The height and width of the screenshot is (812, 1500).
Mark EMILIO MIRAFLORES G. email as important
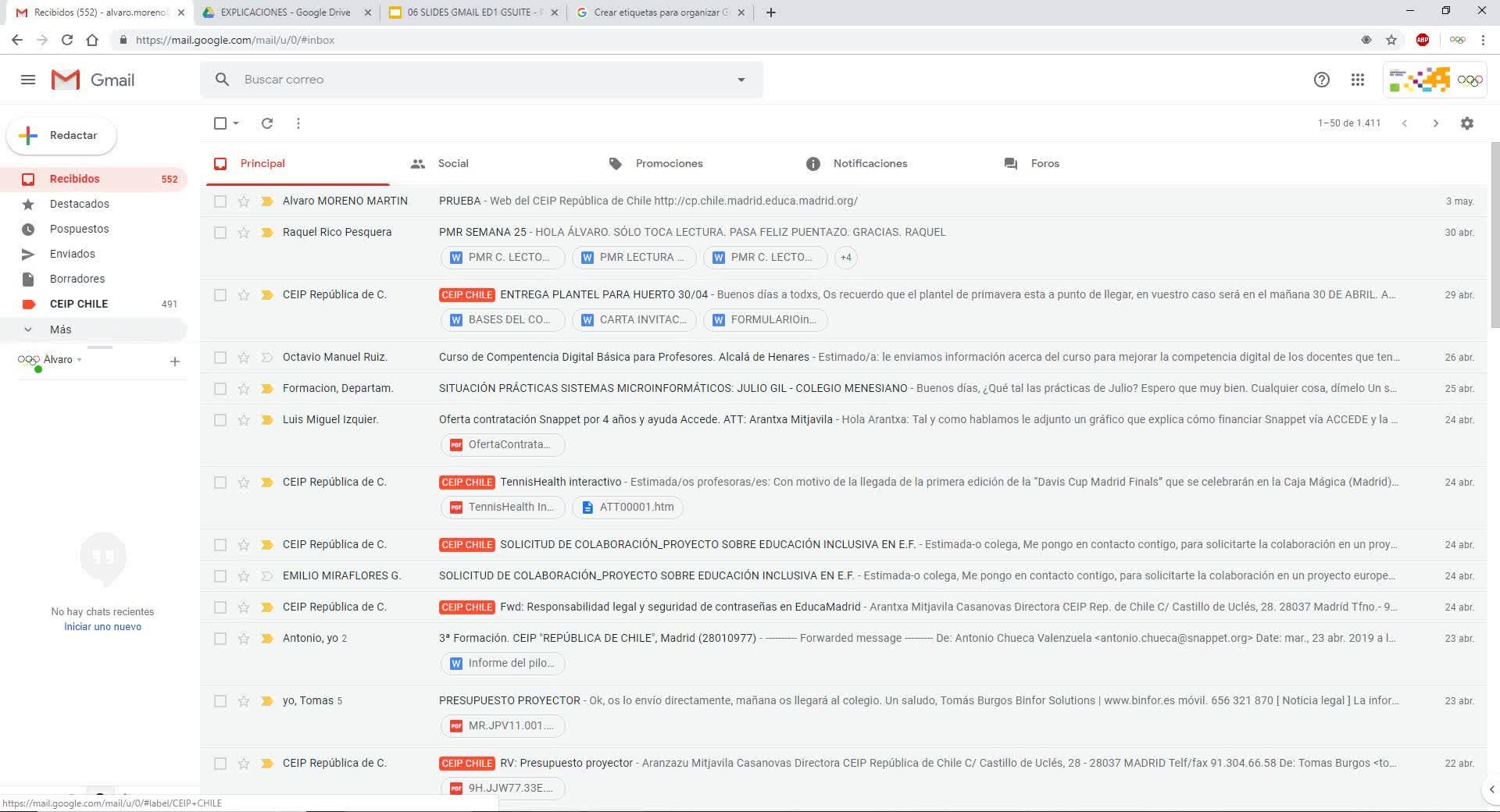(266, 576)
